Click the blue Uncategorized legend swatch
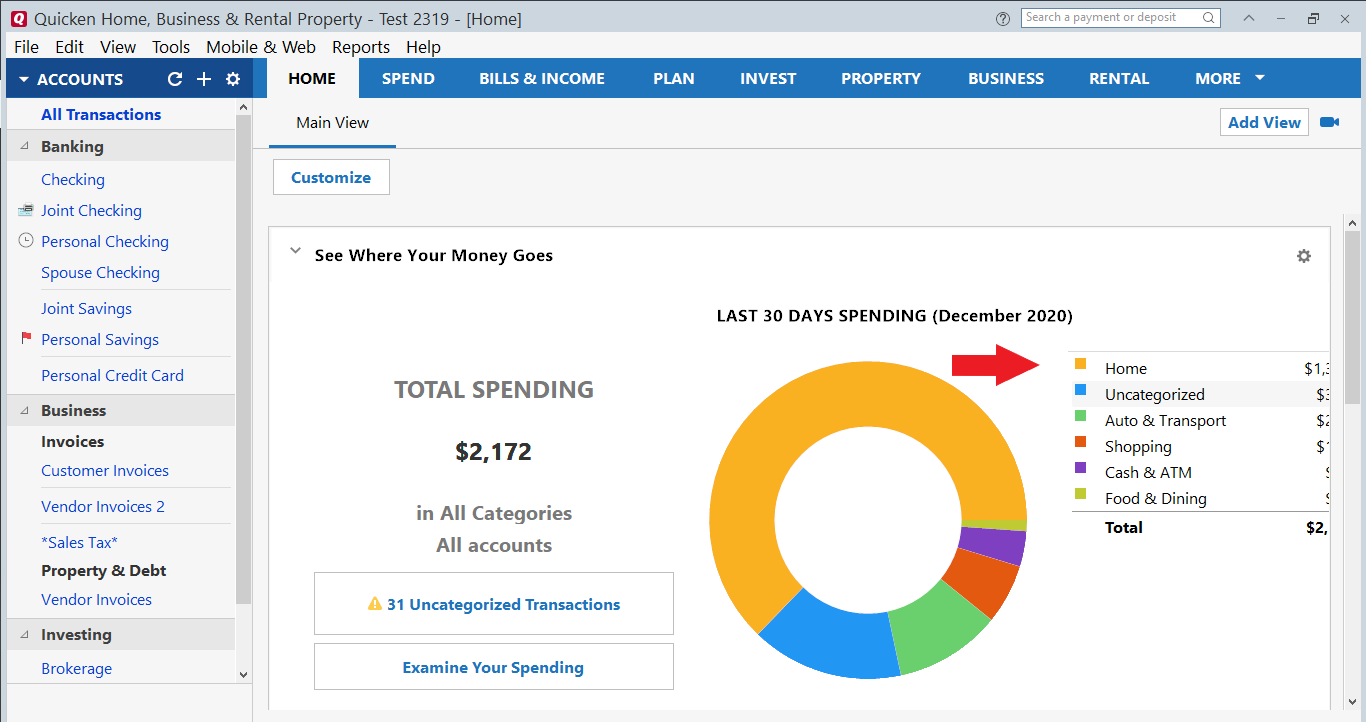This screenshot has width=1366, height=722. 1080,390
